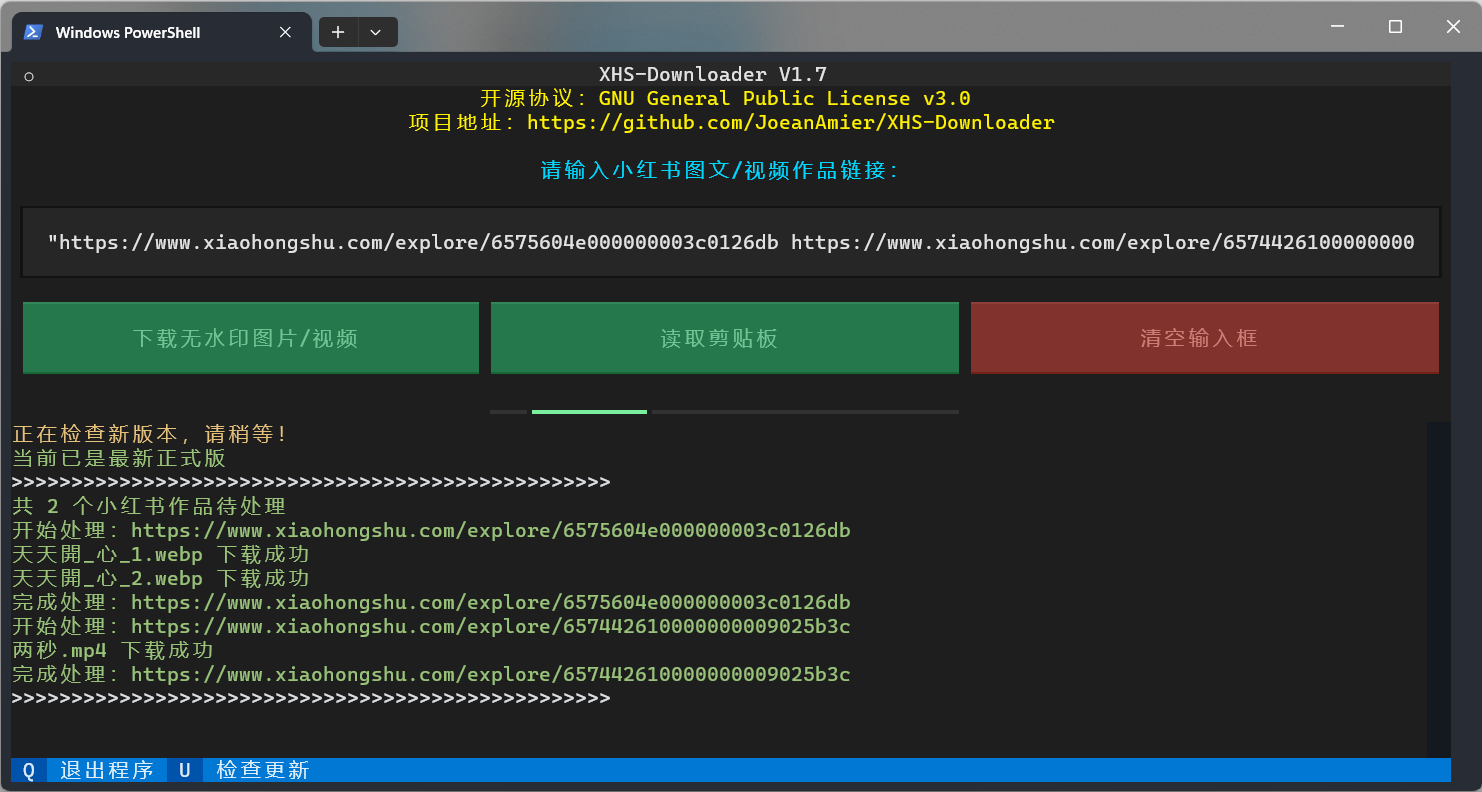The width and height of the screenshot is (1482, 792).
Task: Click the 天天開_心_1.webp filename text
Action: coord(108,554)
